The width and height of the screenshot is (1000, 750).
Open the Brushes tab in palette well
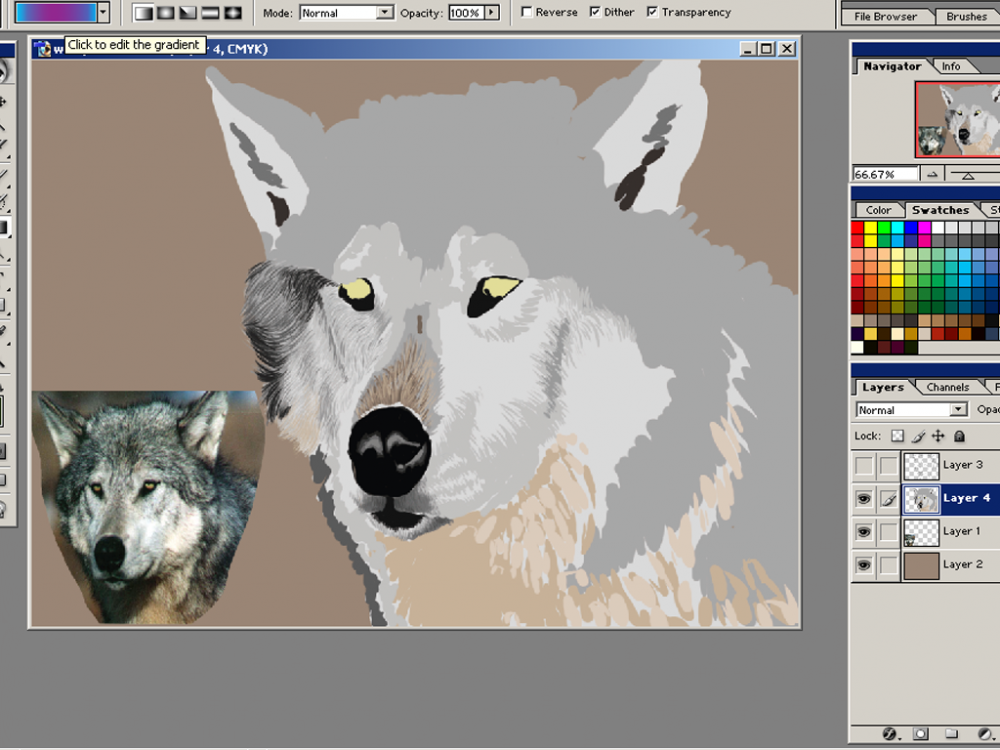tap(966, 17)
